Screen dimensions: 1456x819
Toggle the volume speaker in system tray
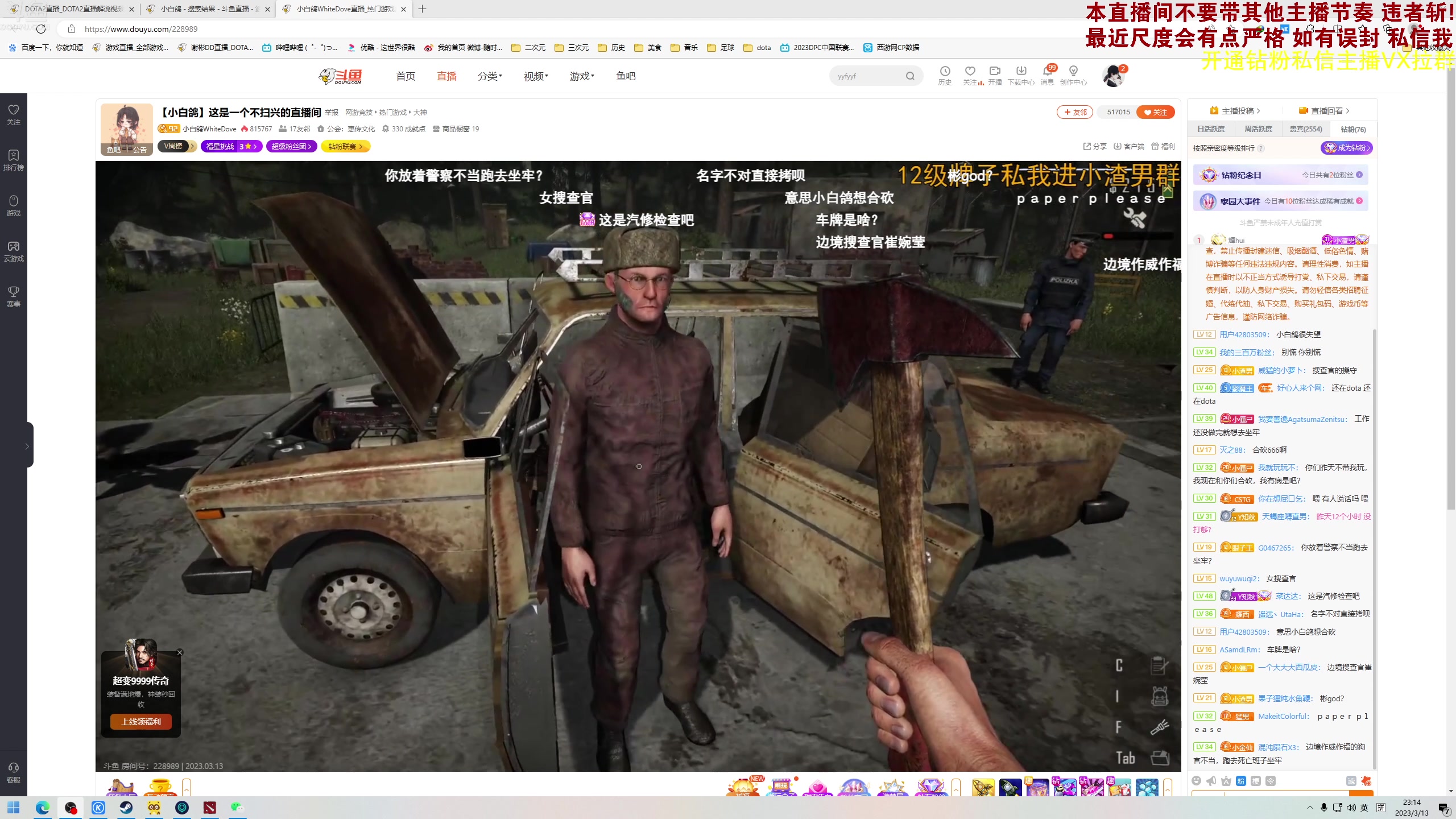point(1351,808)
